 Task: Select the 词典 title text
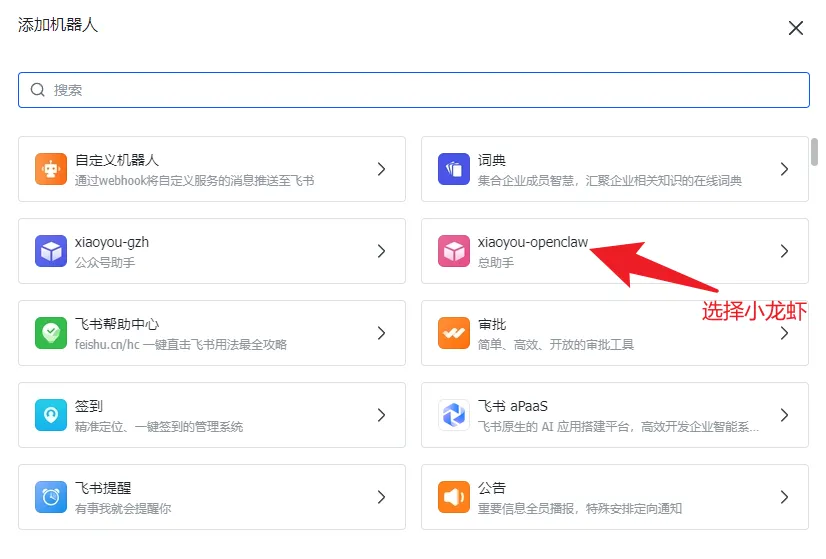491,160
